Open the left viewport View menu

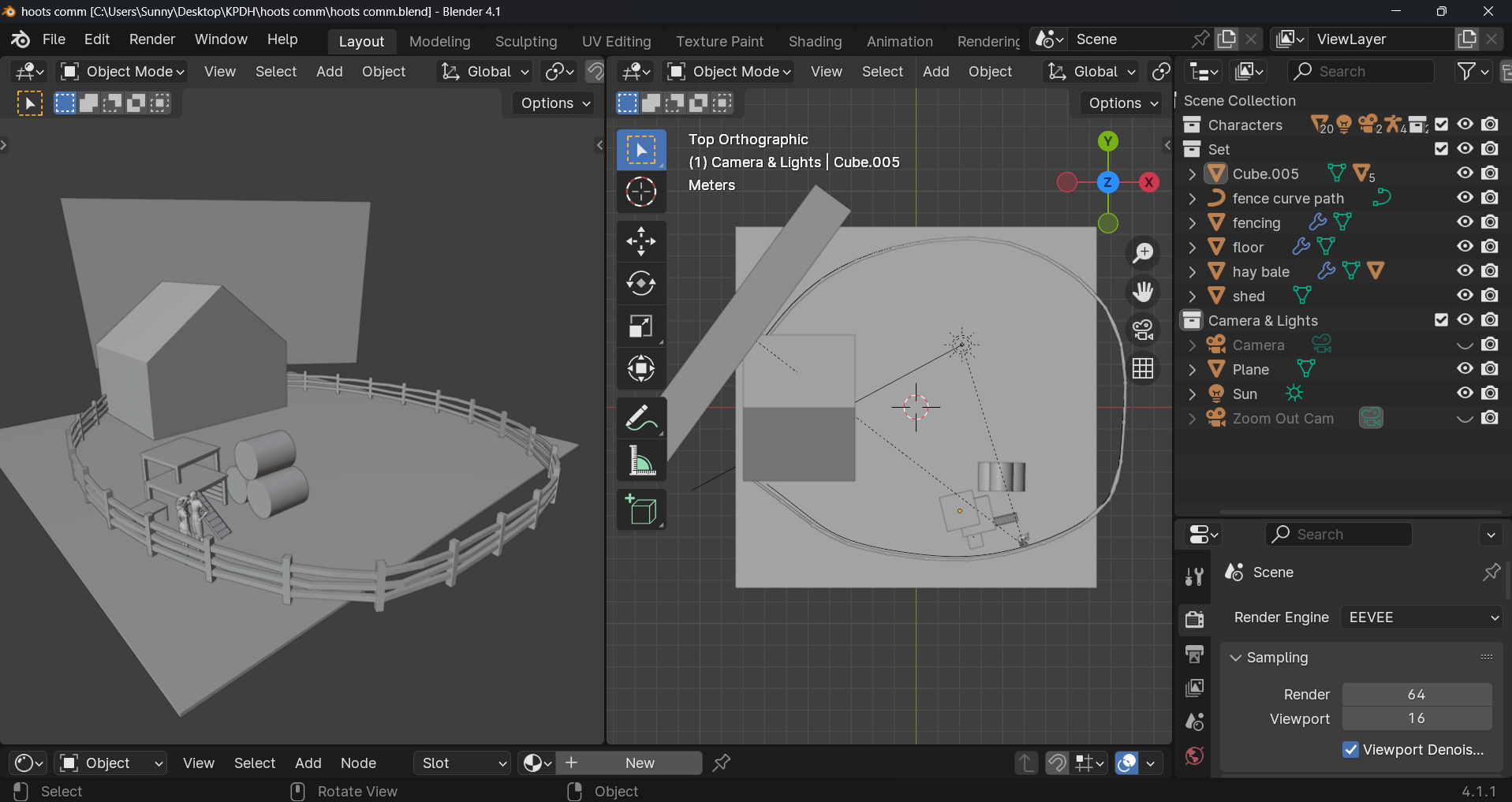point(219,72)
